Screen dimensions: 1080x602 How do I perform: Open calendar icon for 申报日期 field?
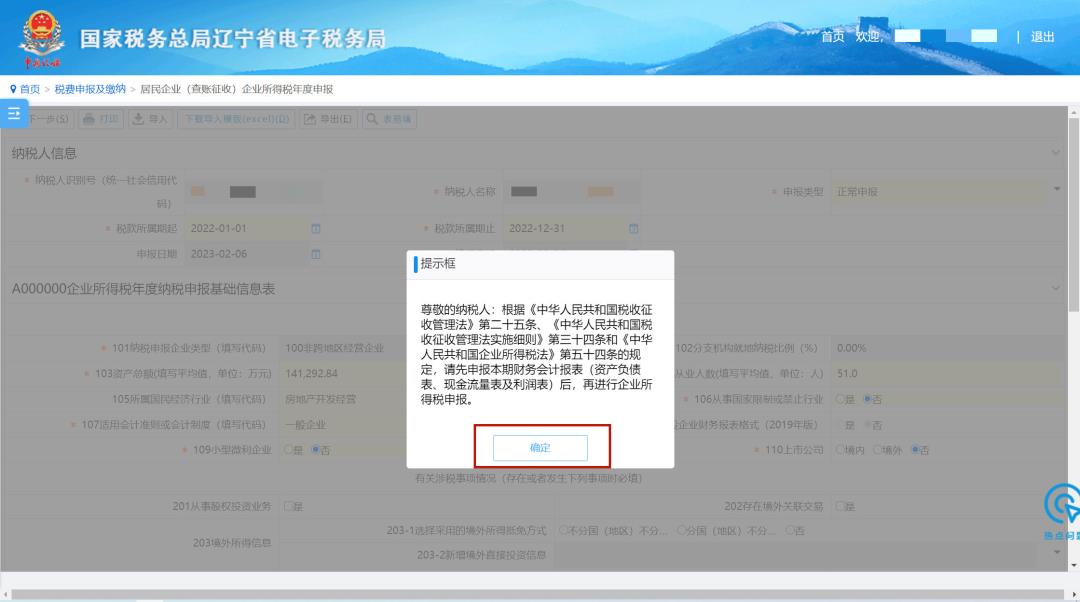[x=315, y=254]
